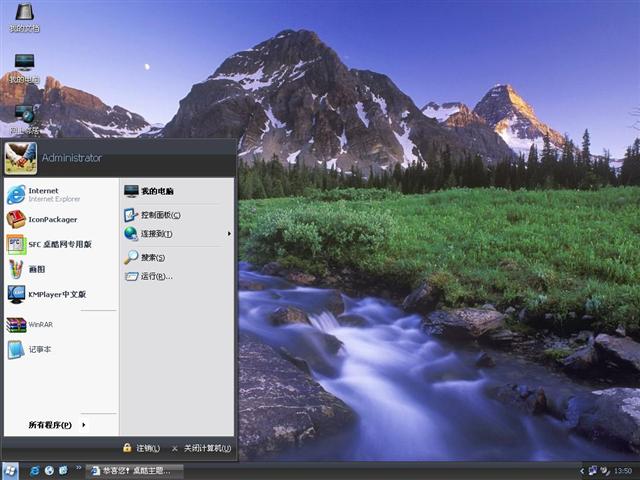Open 控制面板 (Control Panel) entry
The image size is (640, 480).
160,215
